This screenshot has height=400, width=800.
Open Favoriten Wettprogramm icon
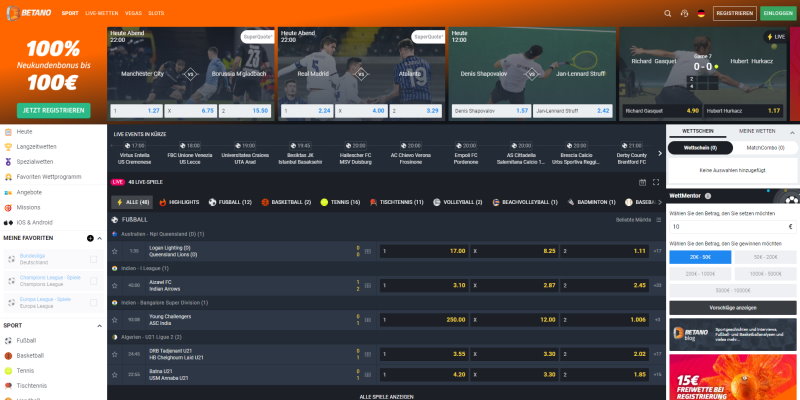coord(8,177)
